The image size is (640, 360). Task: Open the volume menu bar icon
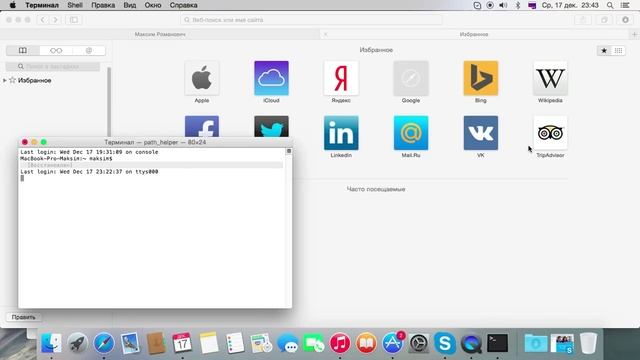click(503, 5)
